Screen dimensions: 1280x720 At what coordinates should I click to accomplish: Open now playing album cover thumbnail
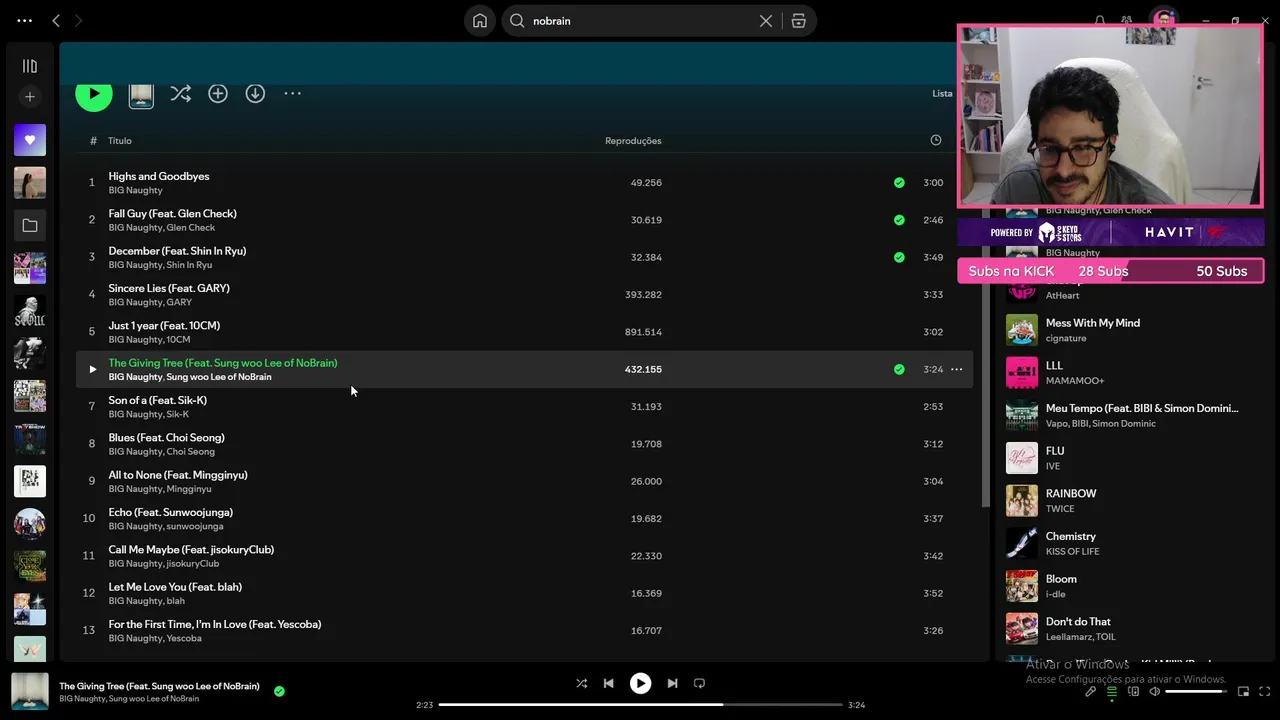(30, 691)
